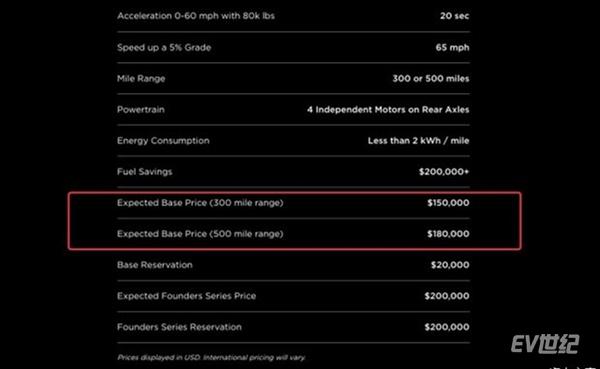
Task: Select Expected Base Price (500 mile range)
Action: click(x=200, y=234)
